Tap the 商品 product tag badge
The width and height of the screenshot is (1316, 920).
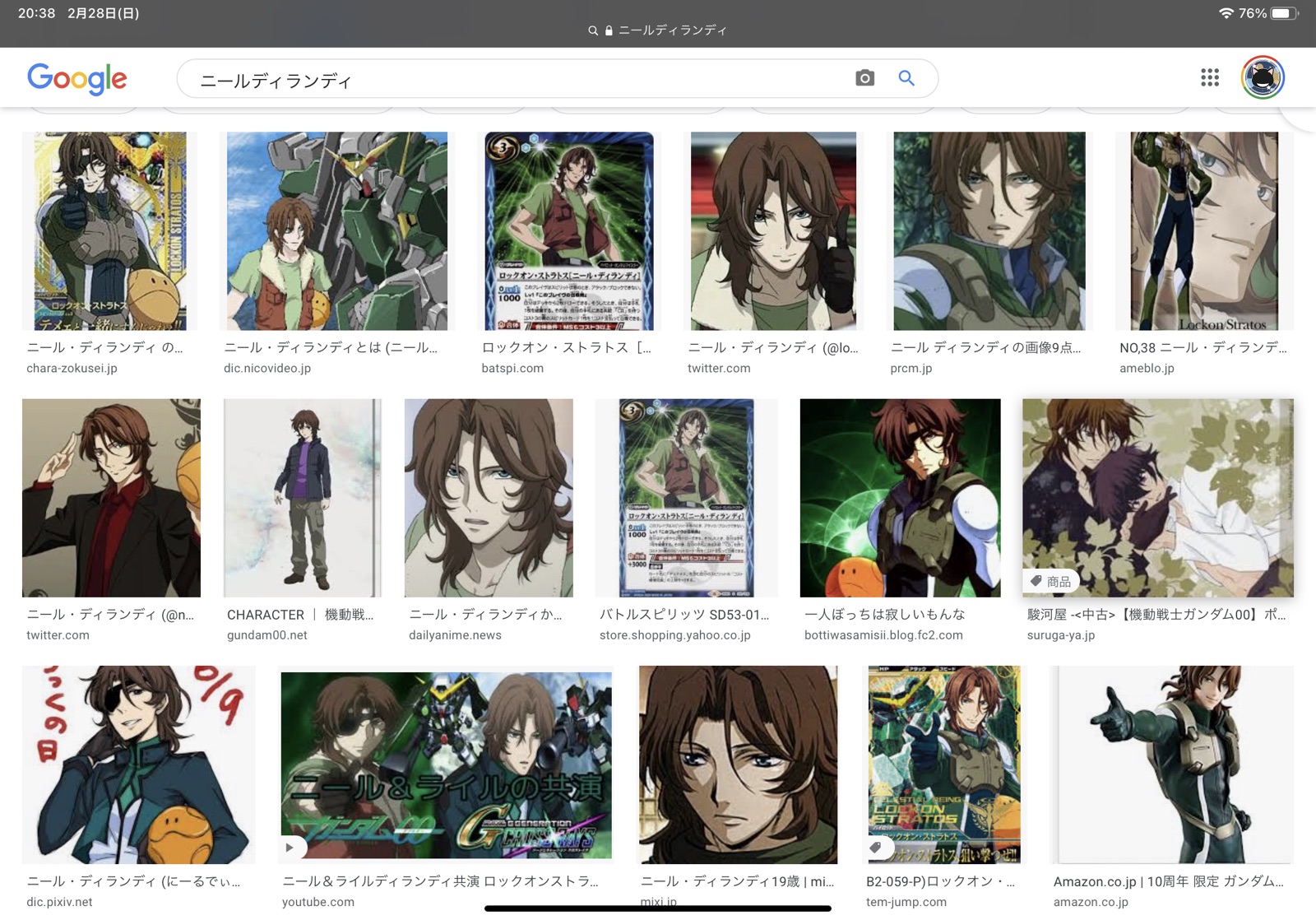click(1051, 581)
